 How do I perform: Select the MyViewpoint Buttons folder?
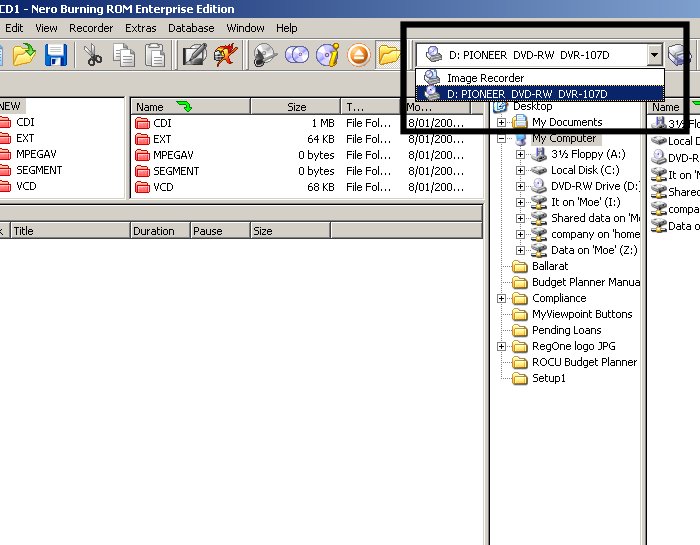582,314
